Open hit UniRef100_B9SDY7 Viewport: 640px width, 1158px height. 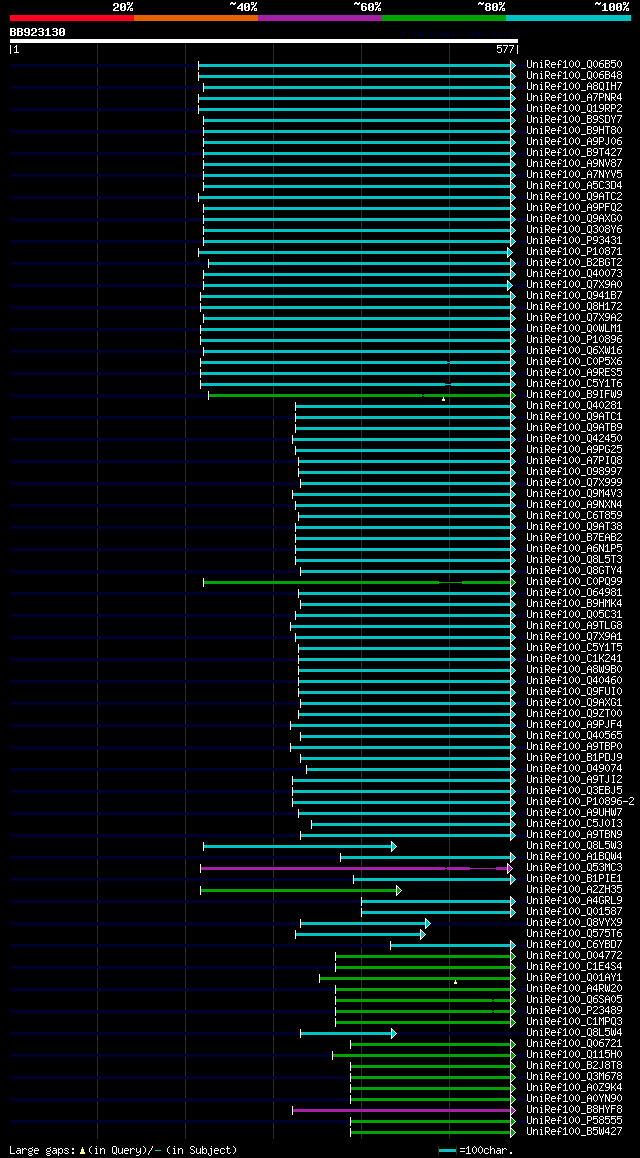tap(574, 120)
